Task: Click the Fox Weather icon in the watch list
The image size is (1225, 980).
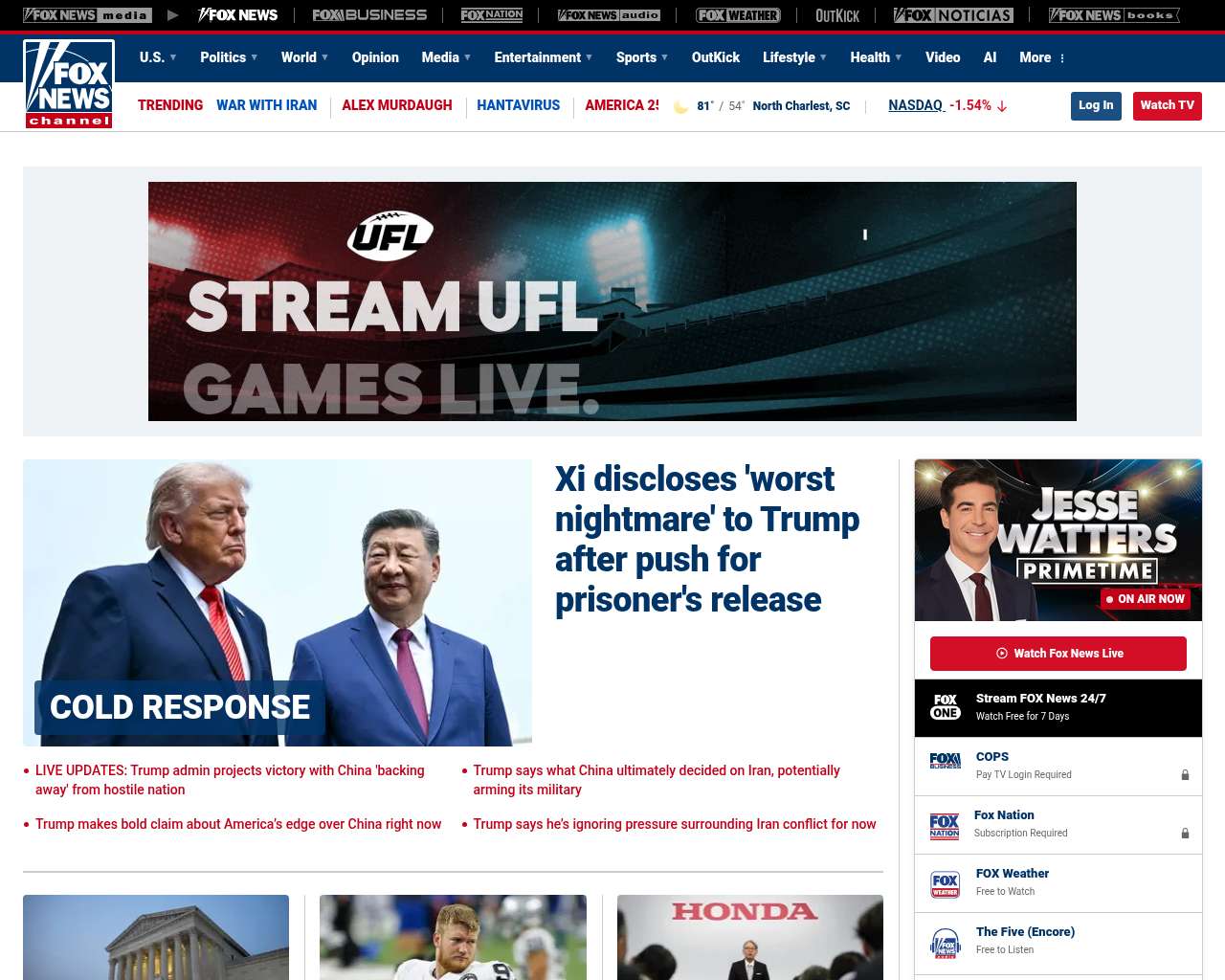Action: [946, 883]
